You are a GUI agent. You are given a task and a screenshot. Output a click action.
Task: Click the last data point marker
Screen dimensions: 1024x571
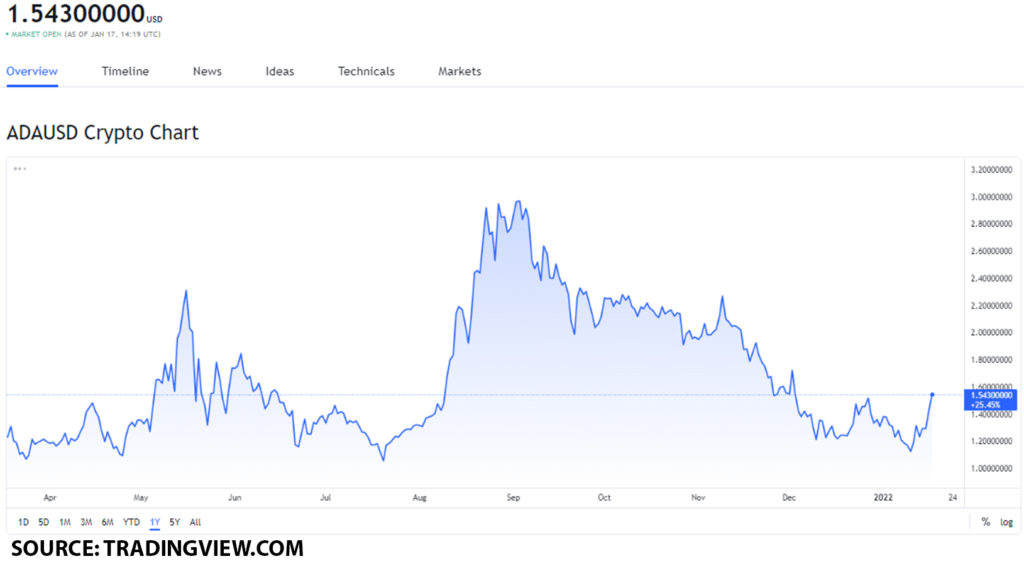click(932, 395)
